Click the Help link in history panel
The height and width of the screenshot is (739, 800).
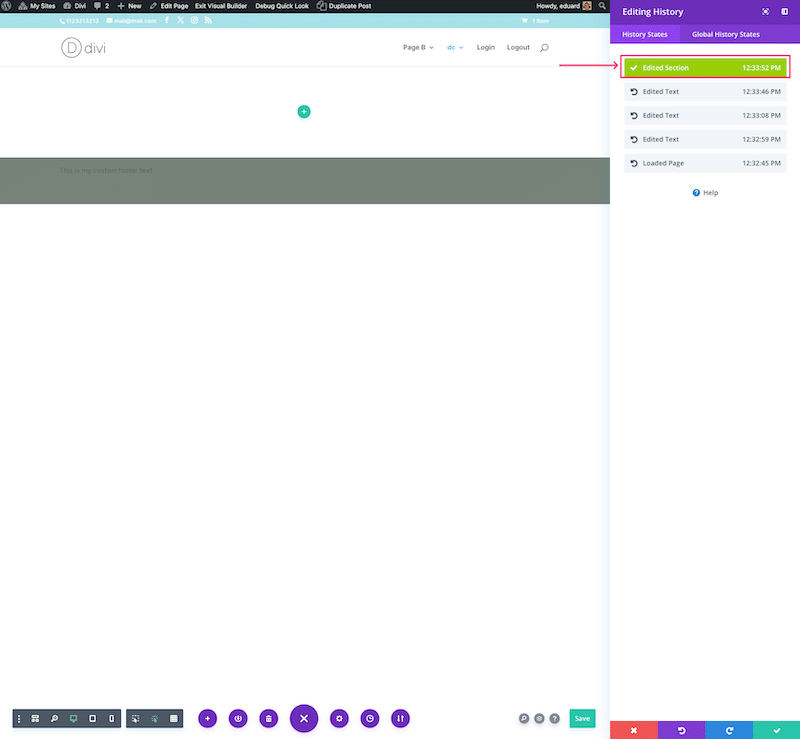click(705, 192)
